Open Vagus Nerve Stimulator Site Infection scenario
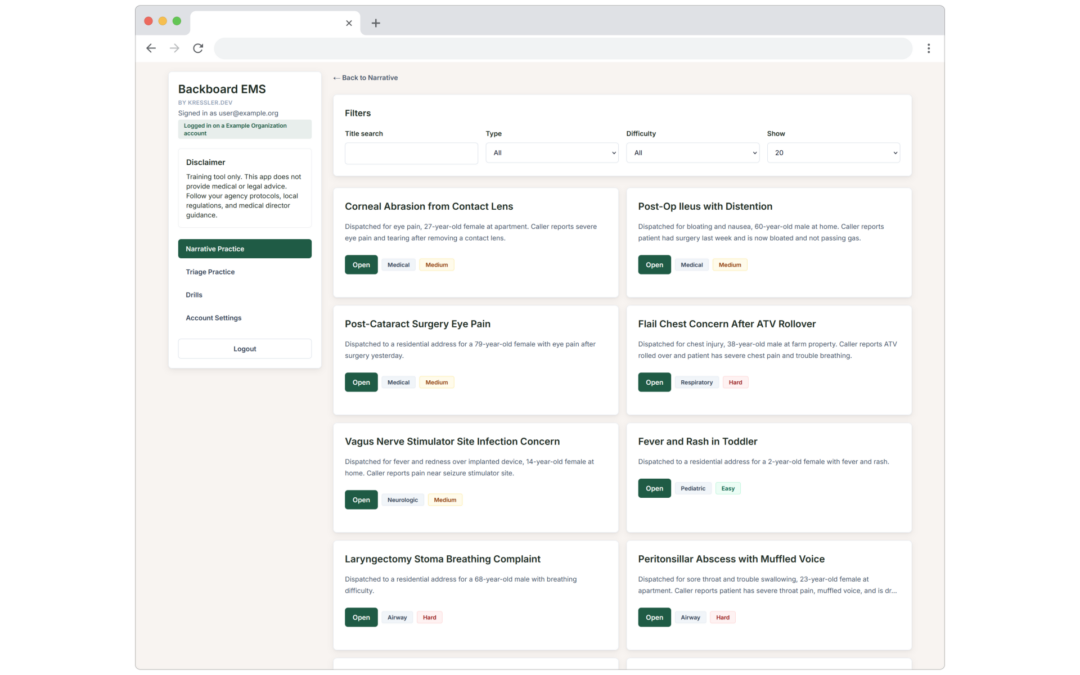 361,500
